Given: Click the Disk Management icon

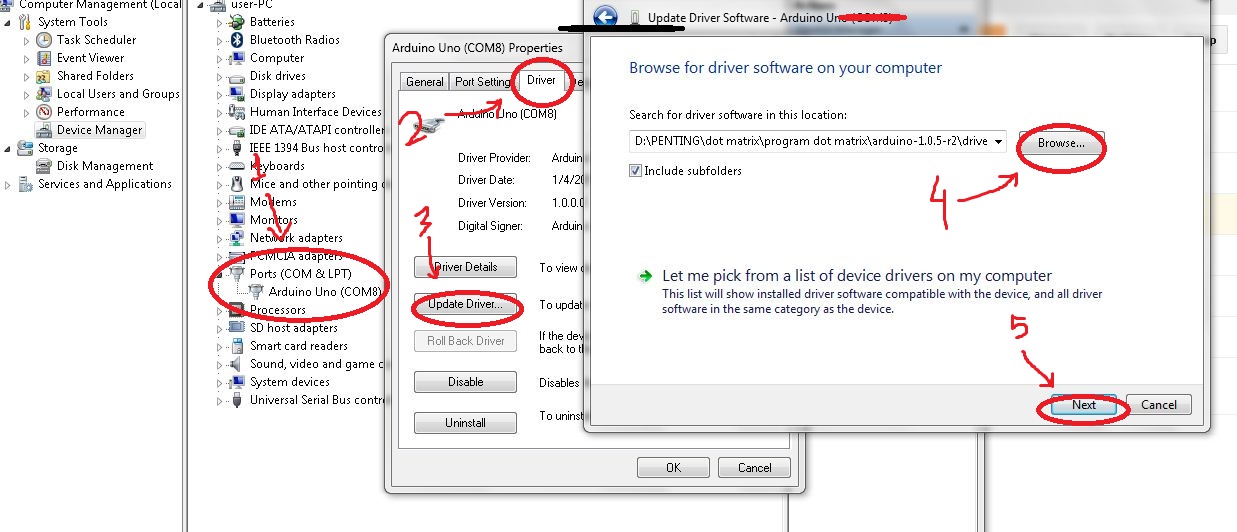Looking at the screenshot, I should click(x=44, y=166).
